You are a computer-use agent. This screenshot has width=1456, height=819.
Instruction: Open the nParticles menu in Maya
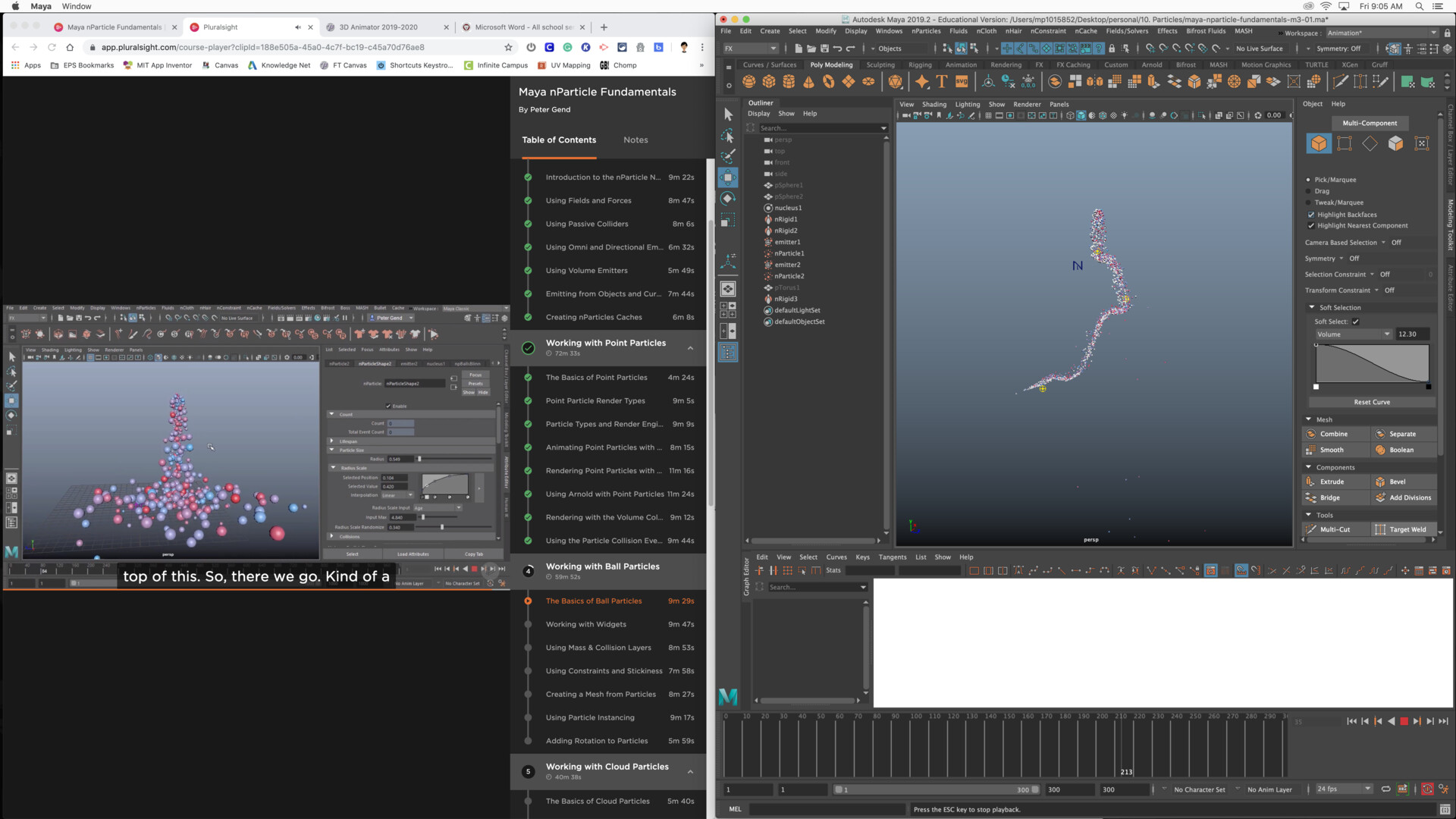926,31
